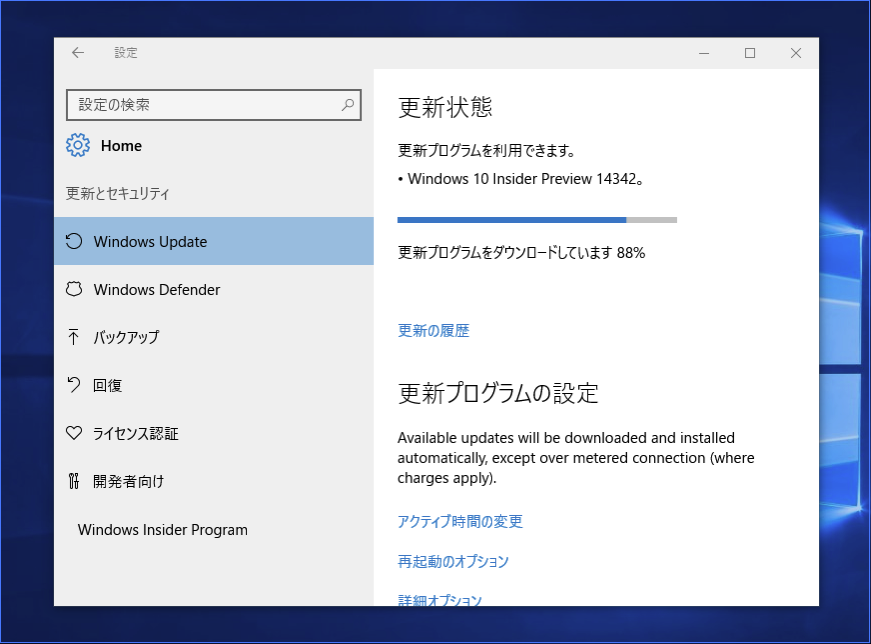The image size is (871, 644).
Task: Click the 更新プログラムを利用できます text
Action: 487,151
